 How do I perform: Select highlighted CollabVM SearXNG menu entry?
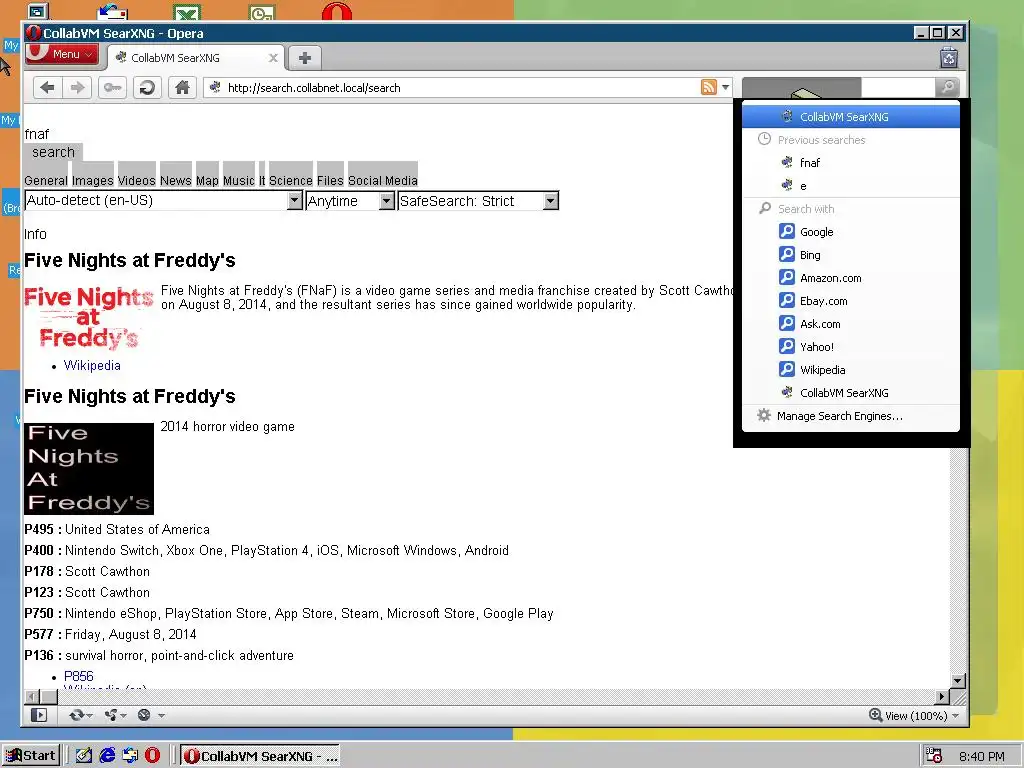coord(850,117)
